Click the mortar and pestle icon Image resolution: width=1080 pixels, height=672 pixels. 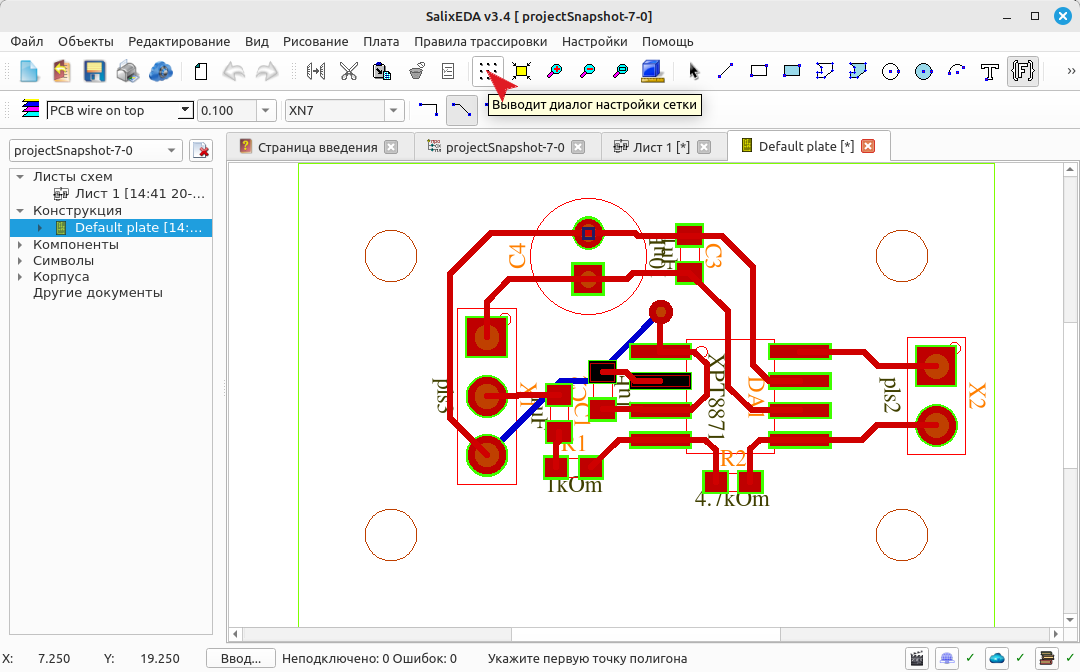click(x=415, y=71)
